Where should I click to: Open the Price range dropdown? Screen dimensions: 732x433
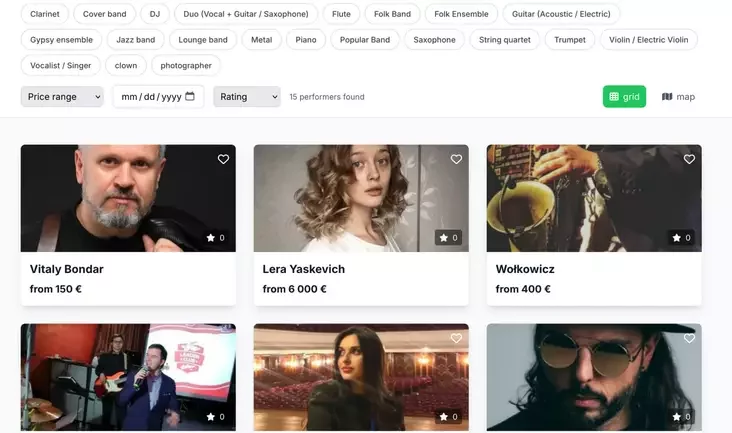point(62,97)
